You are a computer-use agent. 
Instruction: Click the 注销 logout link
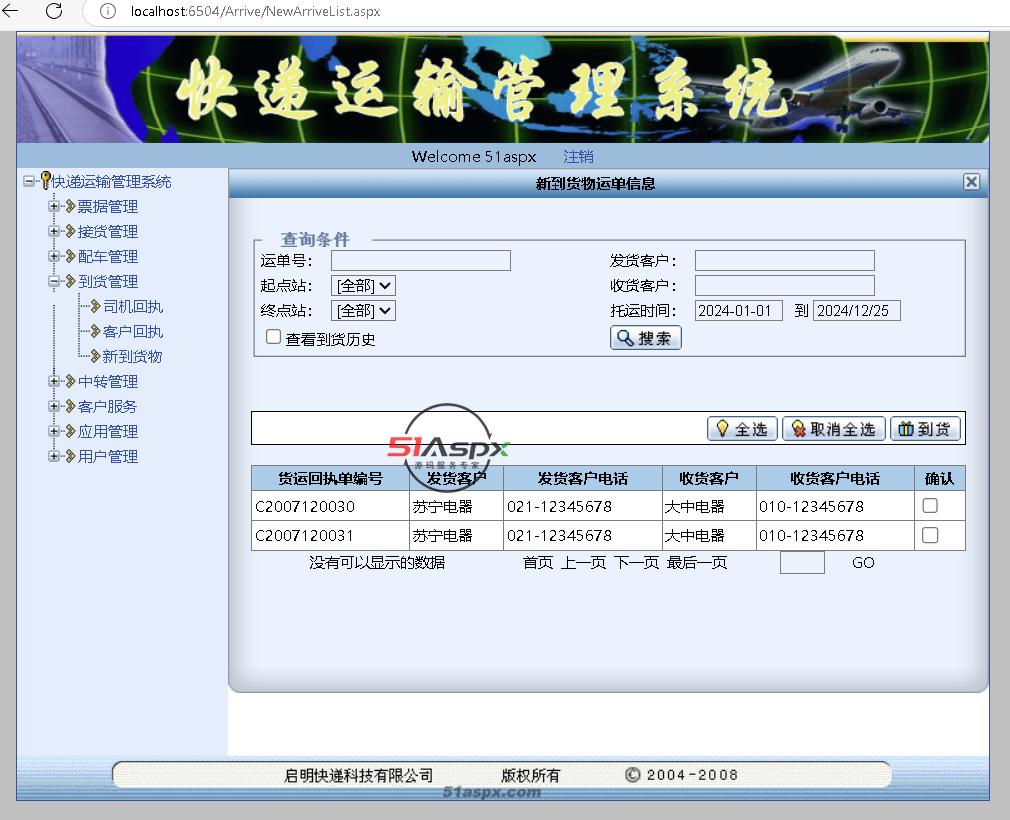pos(578,157)
